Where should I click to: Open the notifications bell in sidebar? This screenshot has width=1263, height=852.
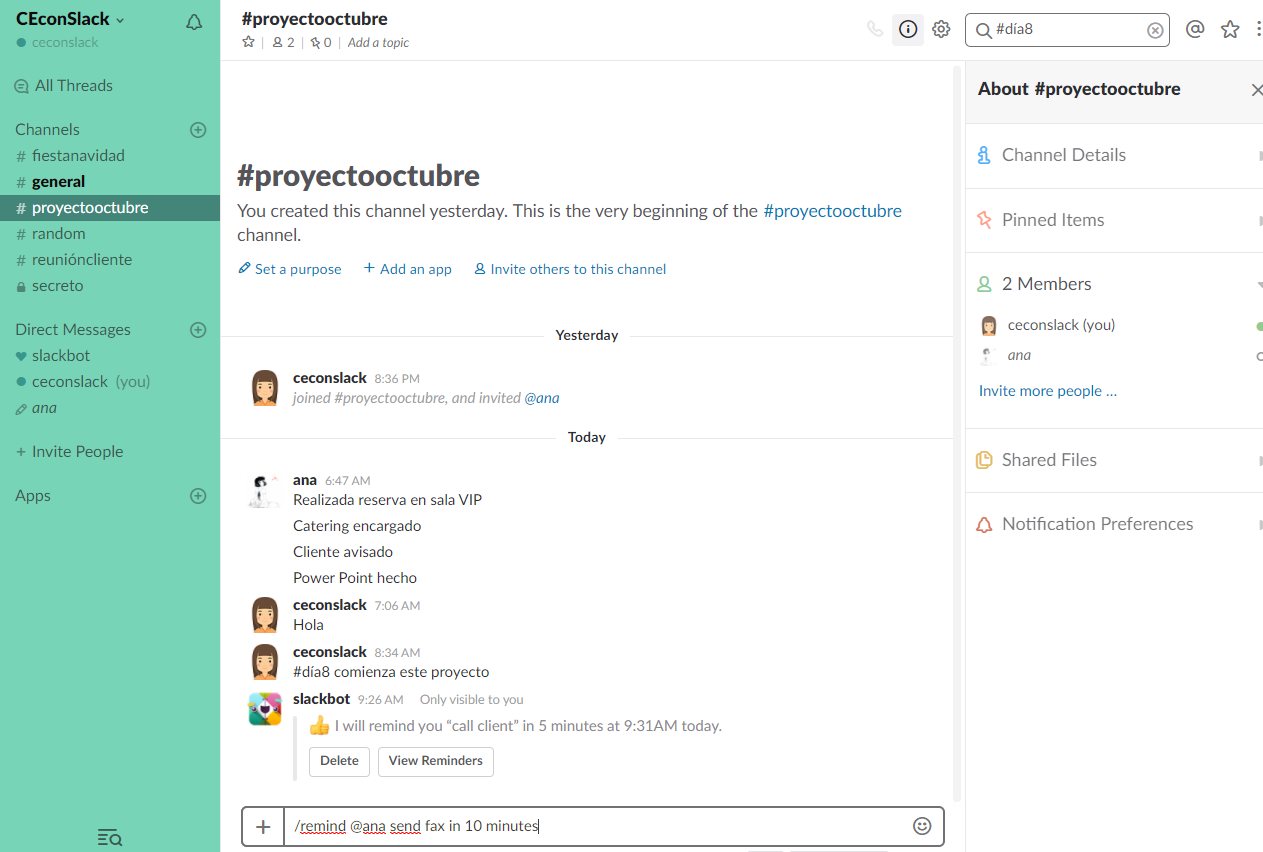(194, 22)
